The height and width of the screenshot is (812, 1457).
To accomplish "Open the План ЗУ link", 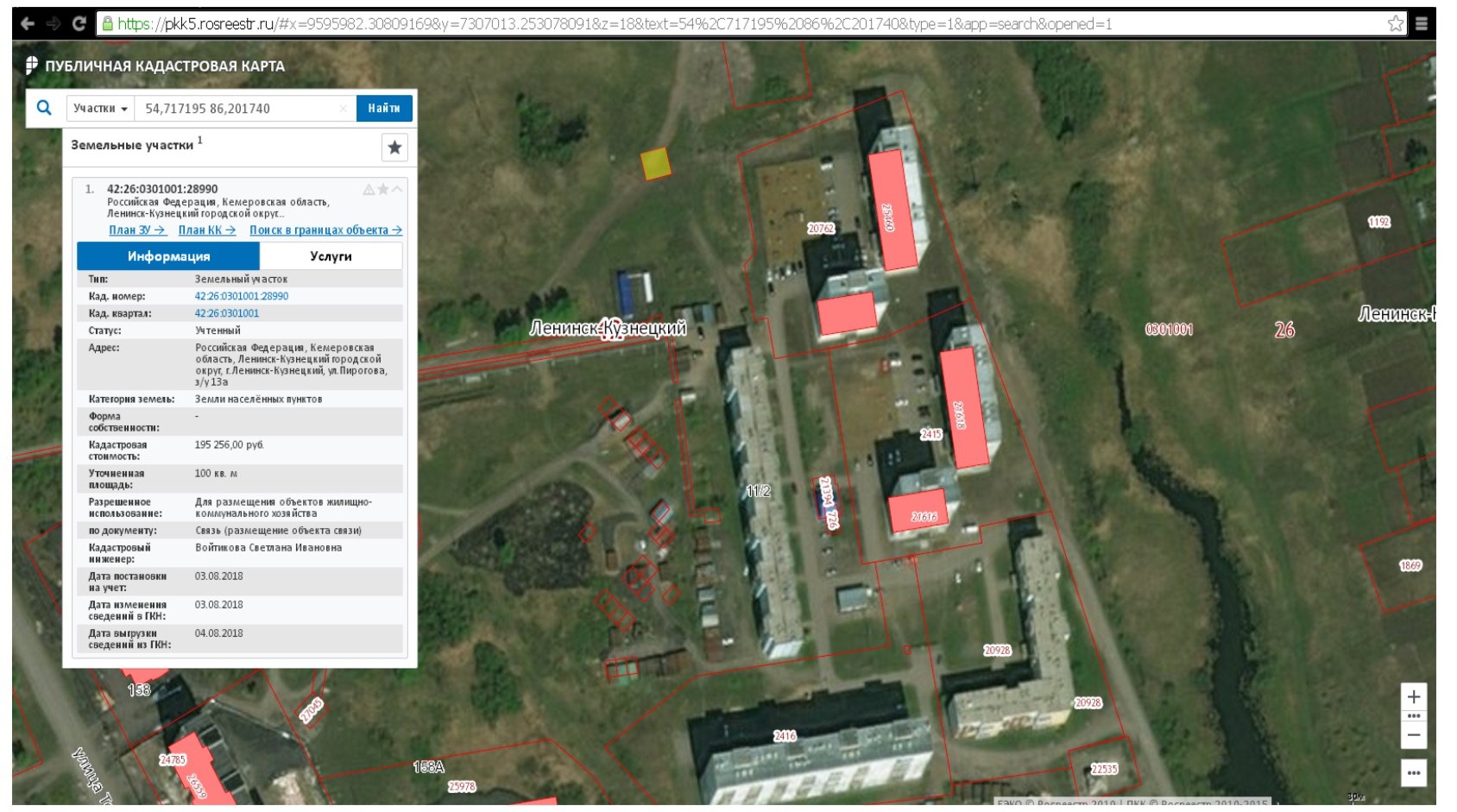I will pyautogui.click(x=136, y=230).
